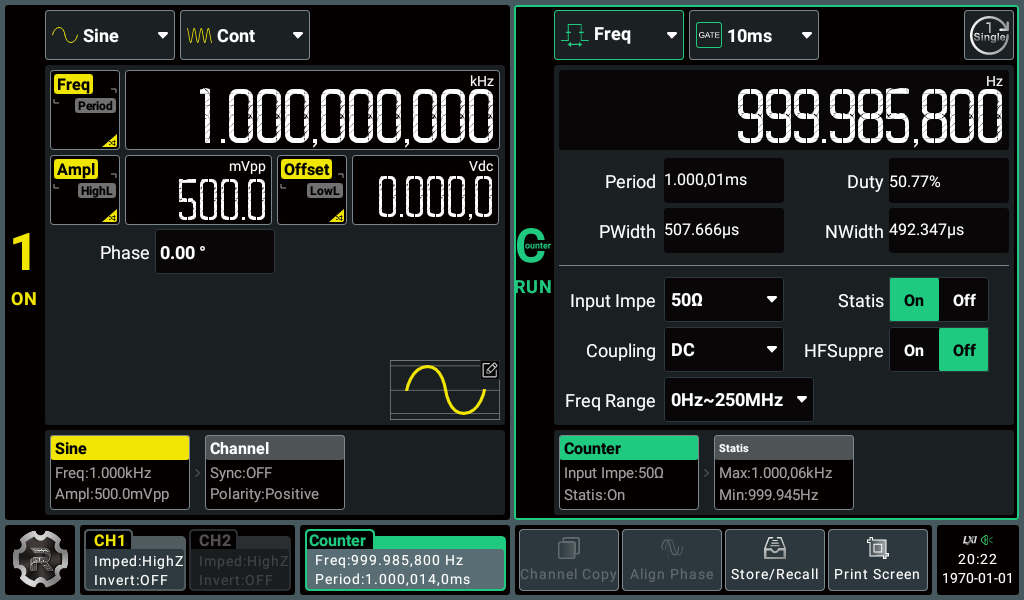The image size is (1024, 600).
Task: Open the utility menu via bottom-left gear icon
Action: click(x=39, y=559)
